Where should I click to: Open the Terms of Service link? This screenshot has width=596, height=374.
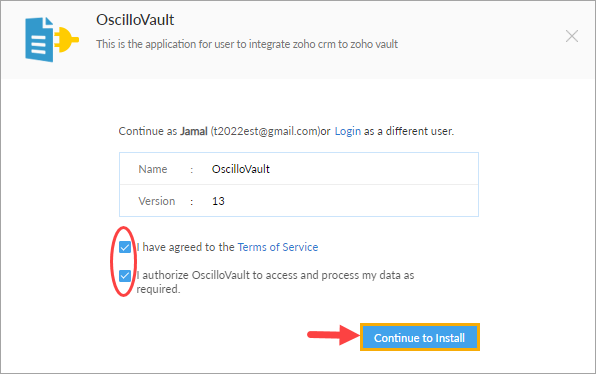point(278,247)
